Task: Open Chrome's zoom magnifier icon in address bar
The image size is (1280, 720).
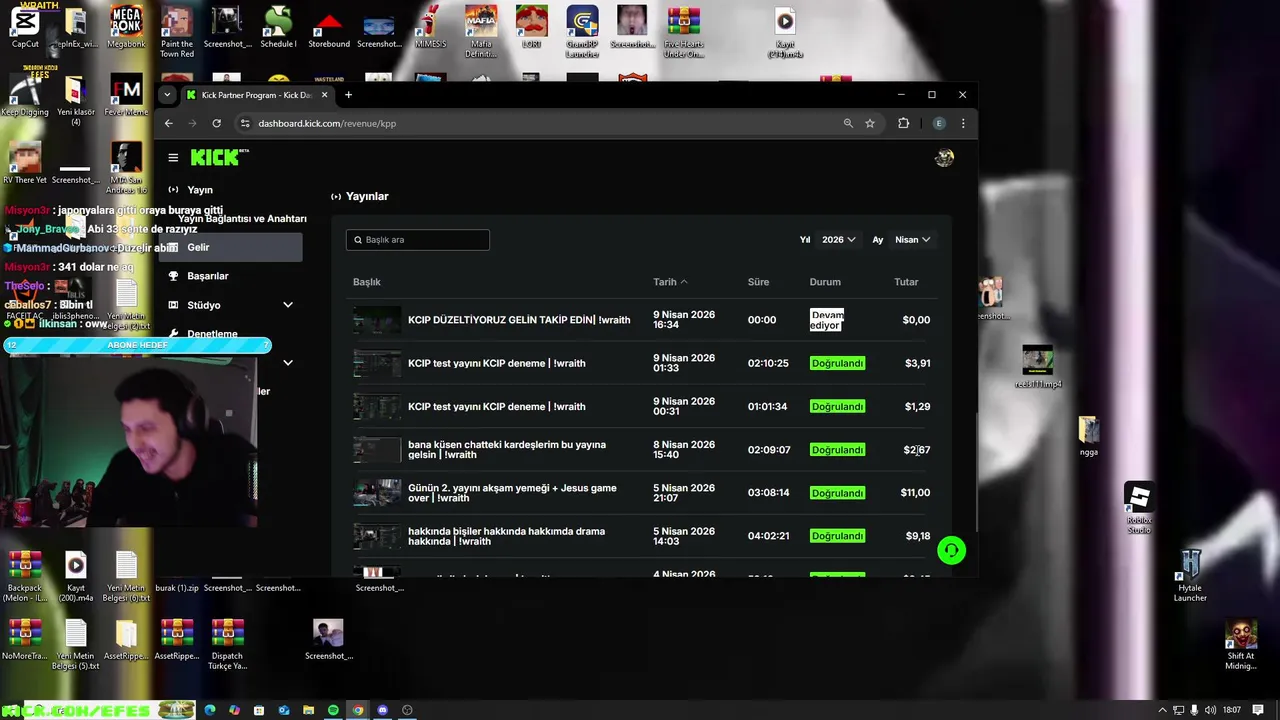Action: click(848, 123)
